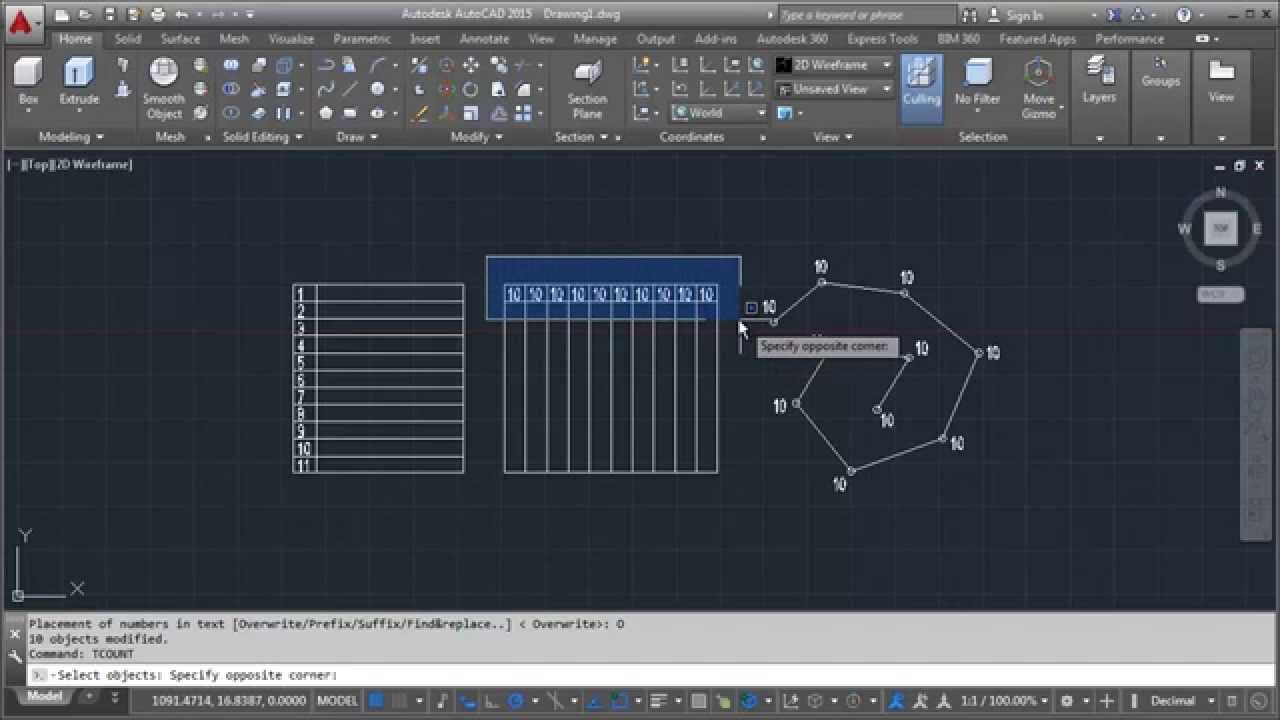Click the ViewCube Top face
Image resolution: width=1280 pixels, height=720 pixels.
1220,228
